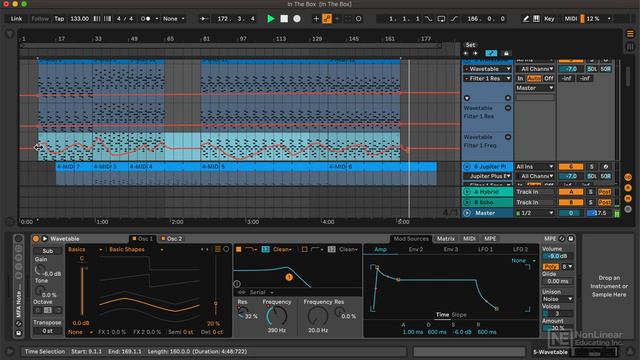Open the Master output routing dropdown
The image size is (640, 360).
(535, 88)
